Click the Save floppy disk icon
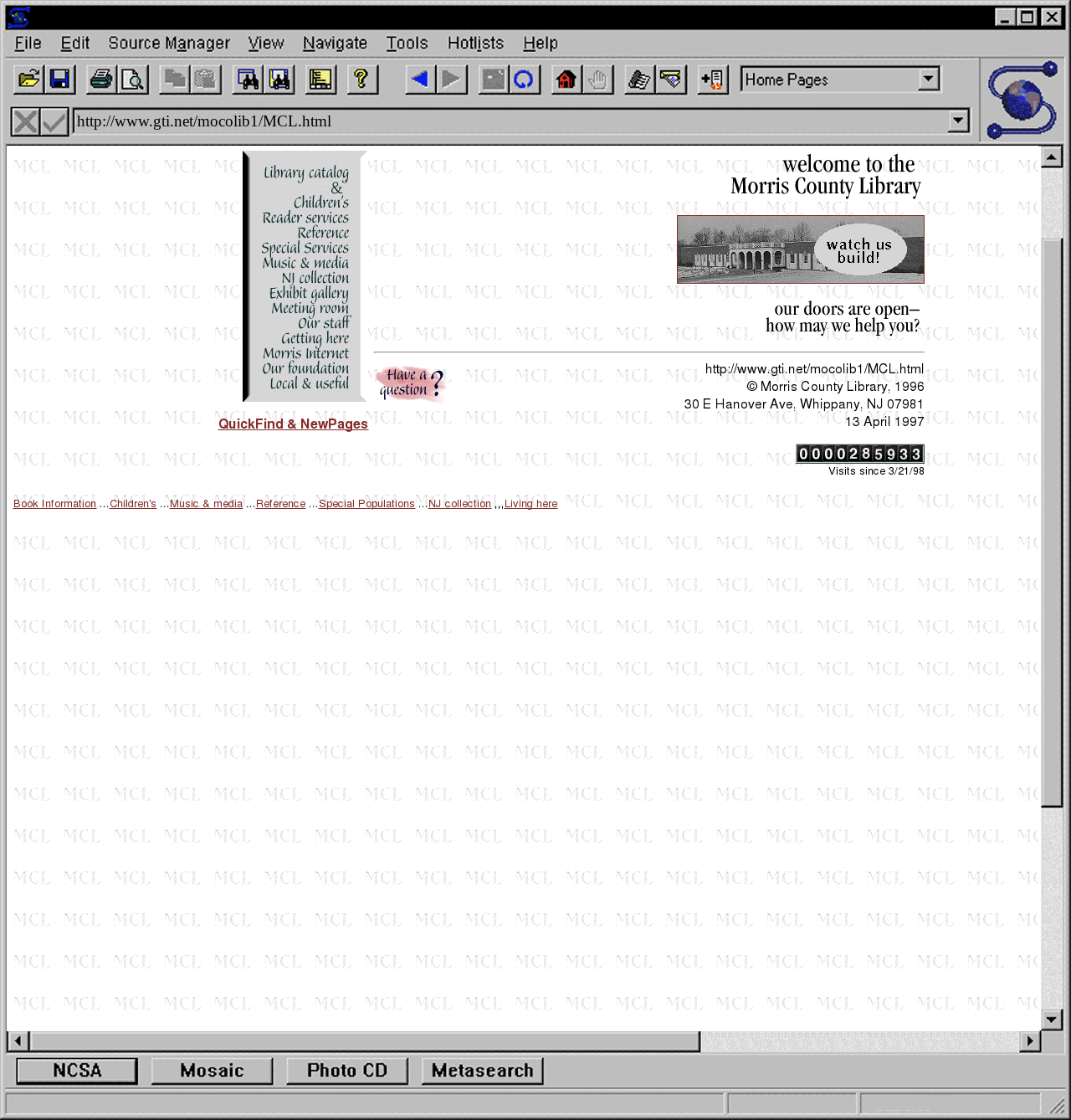Screen dimensions: 1071x1120 point(60,80)
